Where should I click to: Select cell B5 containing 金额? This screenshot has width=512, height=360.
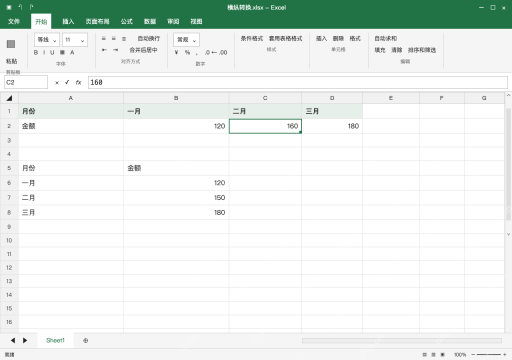point(176,168)
